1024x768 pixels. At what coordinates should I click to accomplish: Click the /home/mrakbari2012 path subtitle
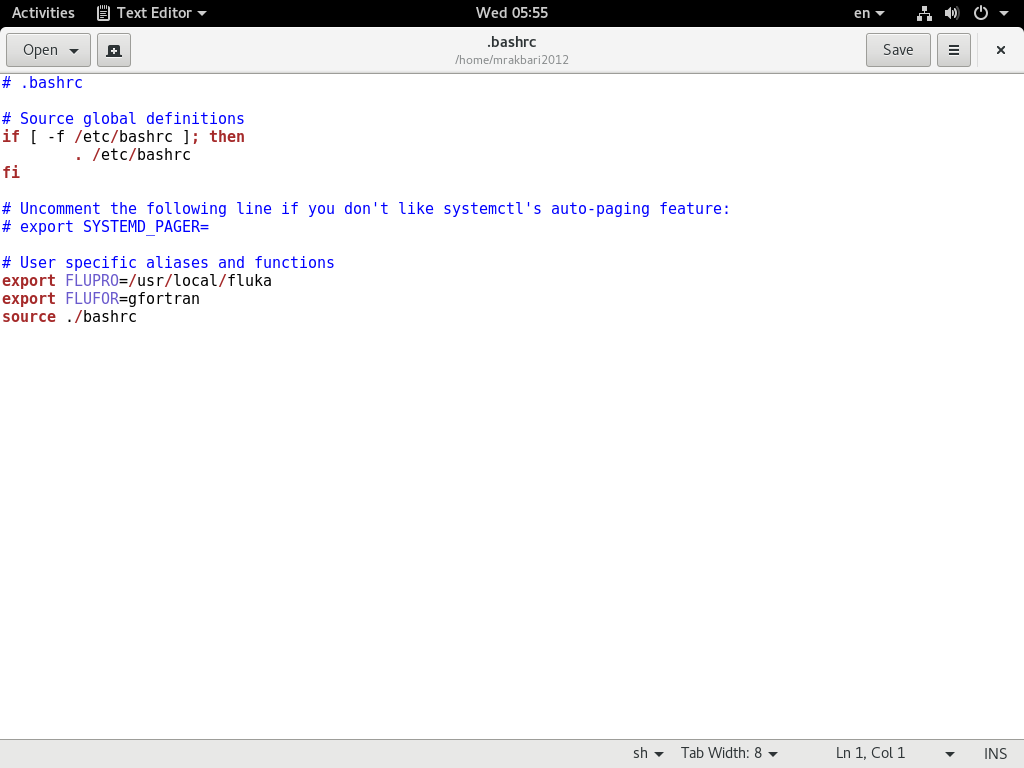[x=511, y=60]
